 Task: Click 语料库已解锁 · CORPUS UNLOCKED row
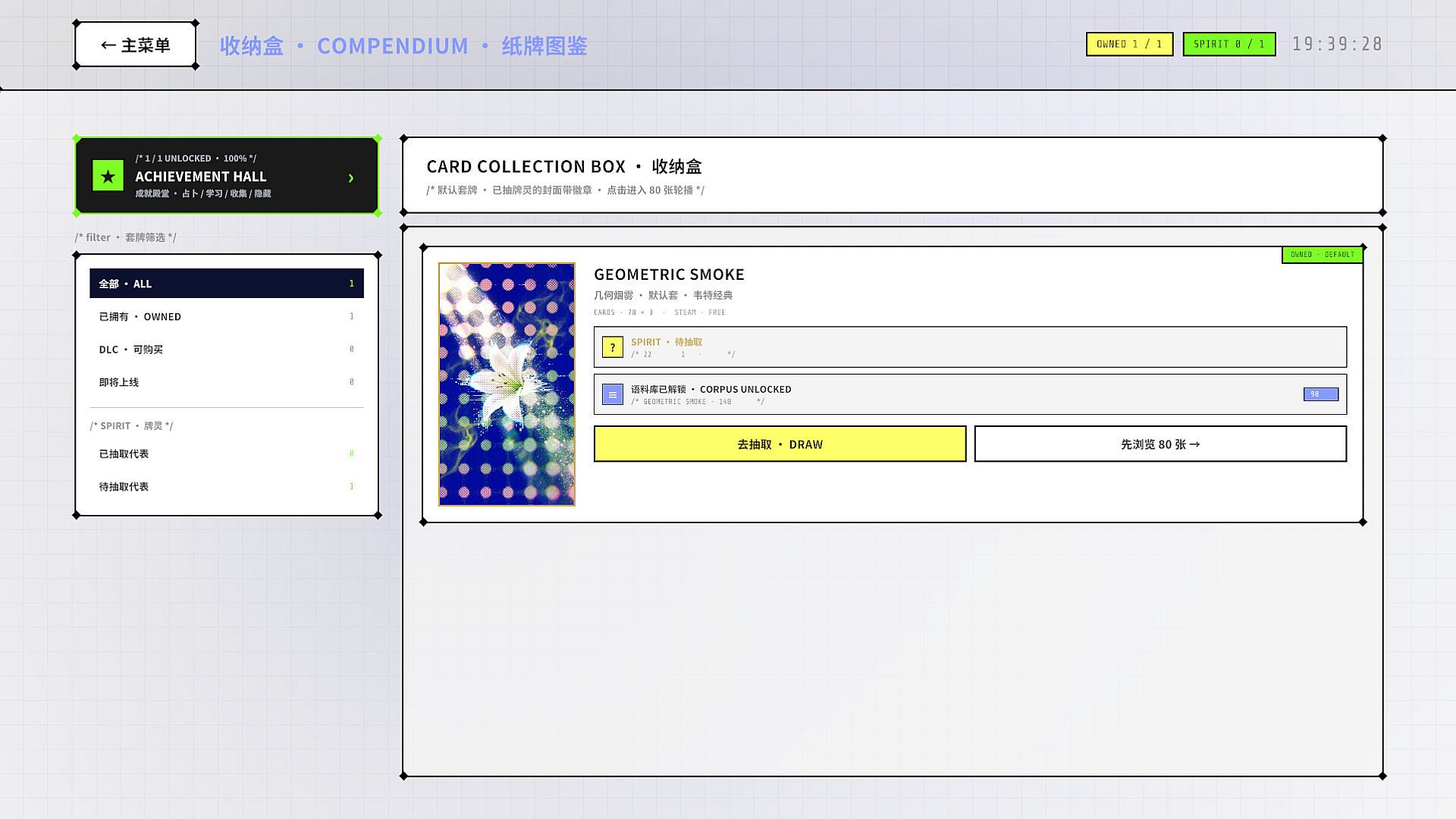[x=970, y=394]
